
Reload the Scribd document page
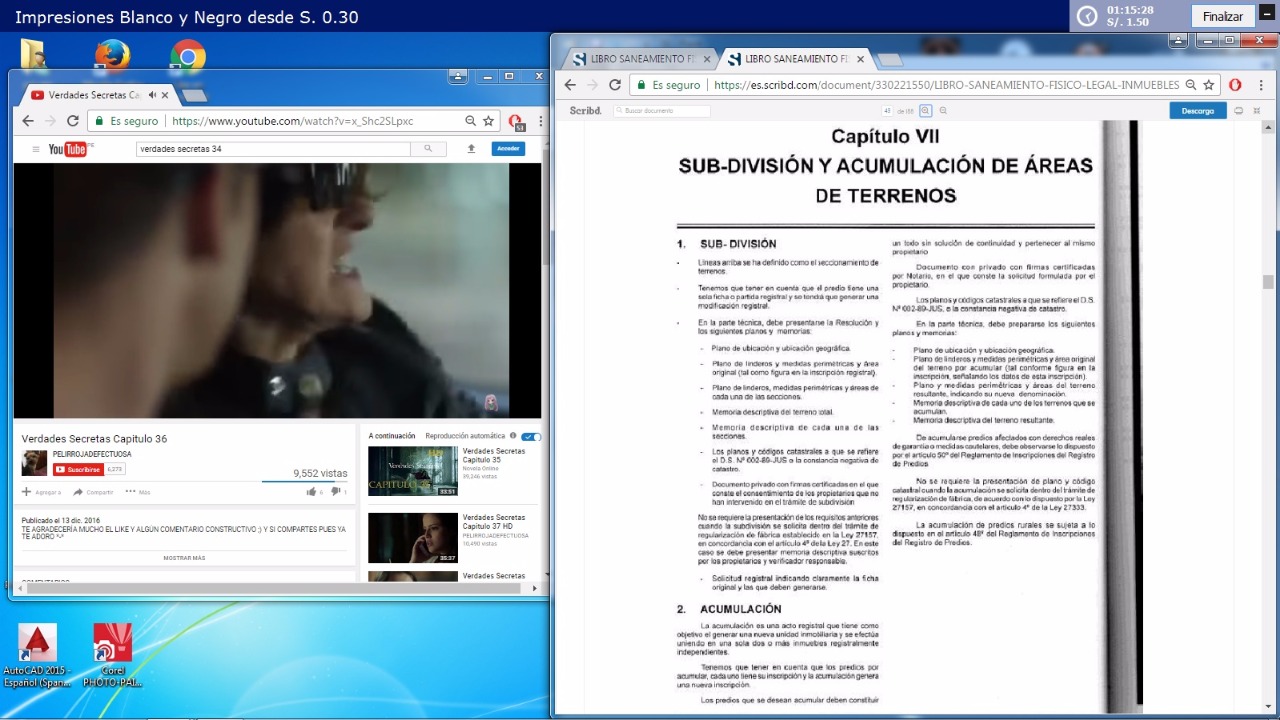[615, 85]
